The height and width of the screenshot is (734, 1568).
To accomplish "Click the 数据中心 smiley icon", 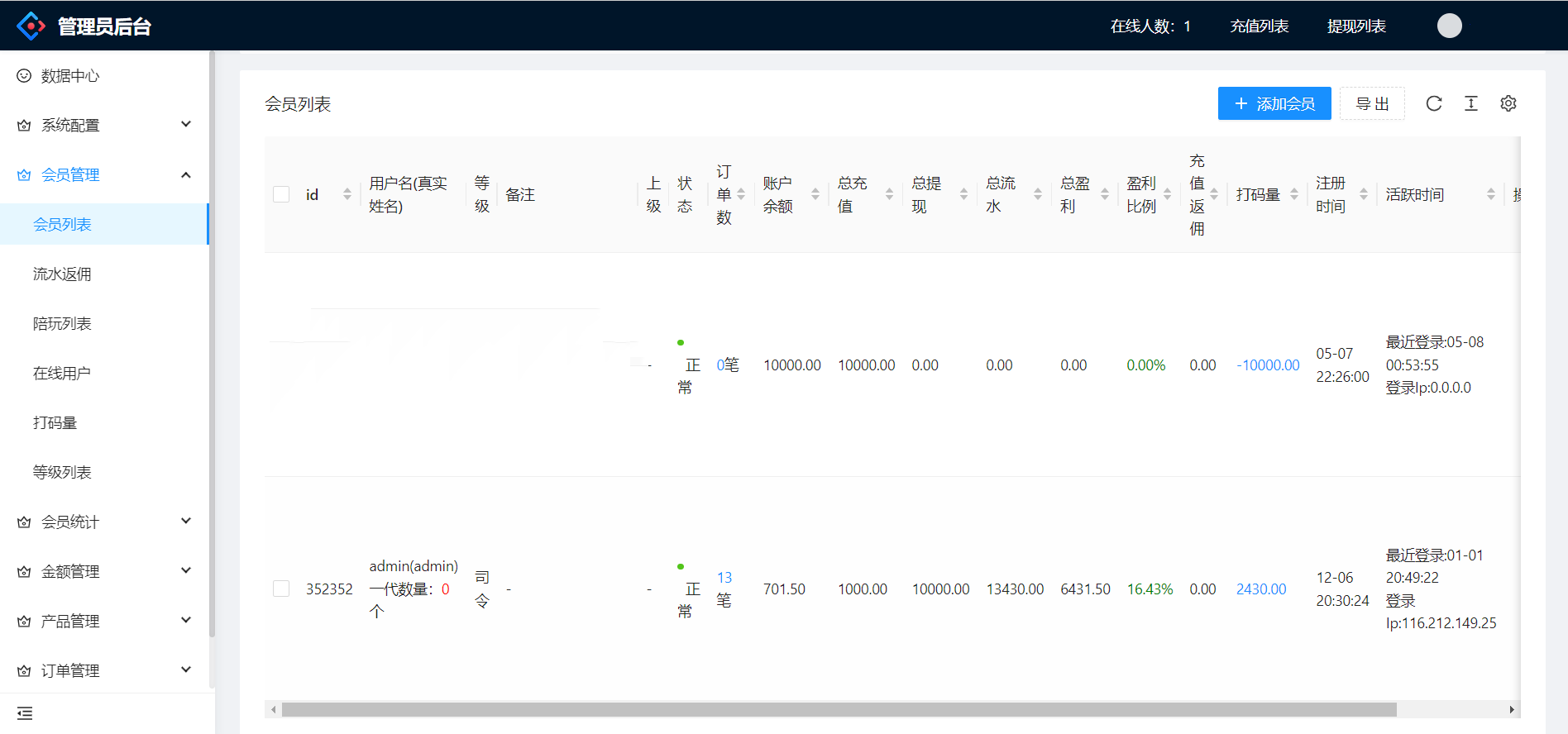I will (24, 75).
